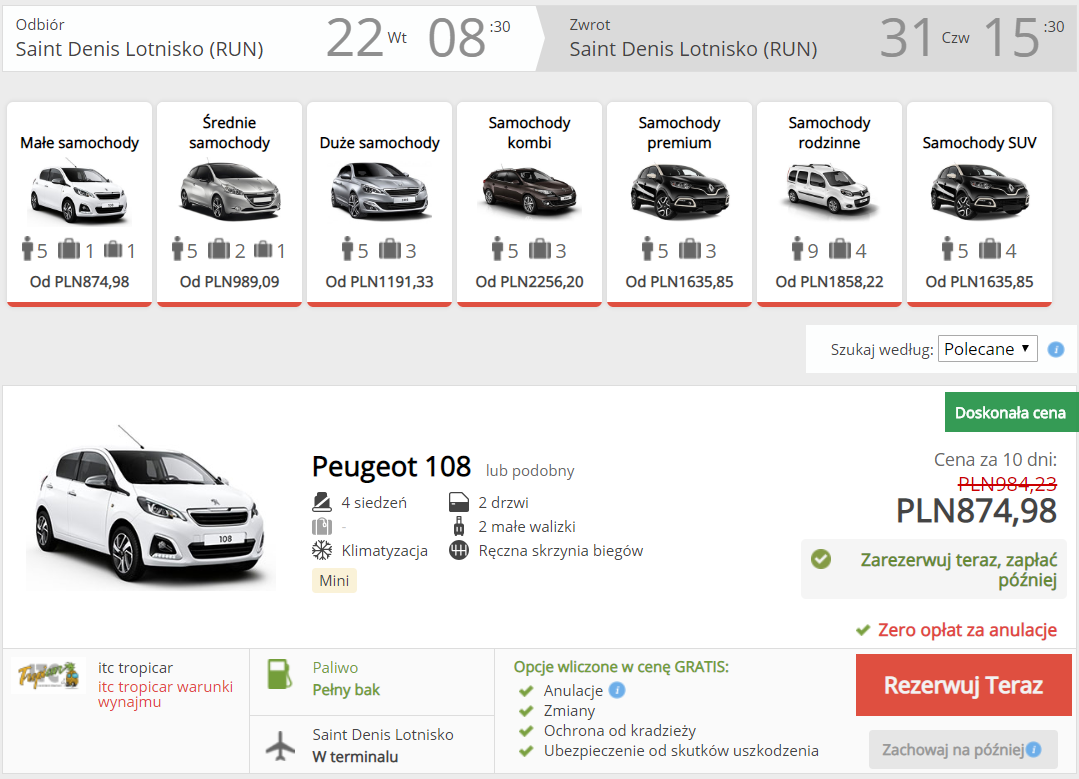The image size is (1079, 779).
Task: Click the info icon beside sort dropdown
Action: click(x=1056, y=350)
